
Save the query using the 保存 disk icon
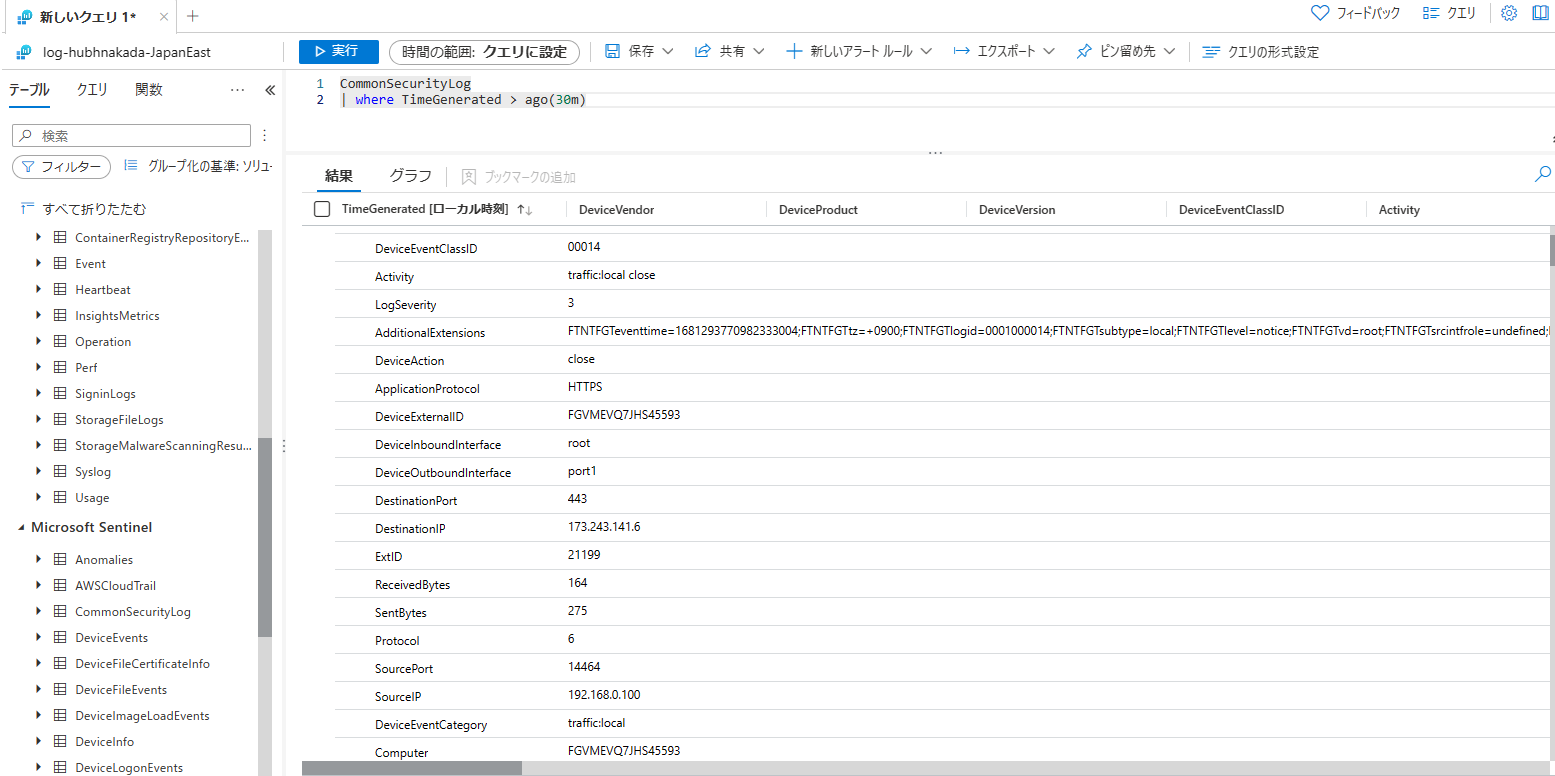click(x=614, y=51)
